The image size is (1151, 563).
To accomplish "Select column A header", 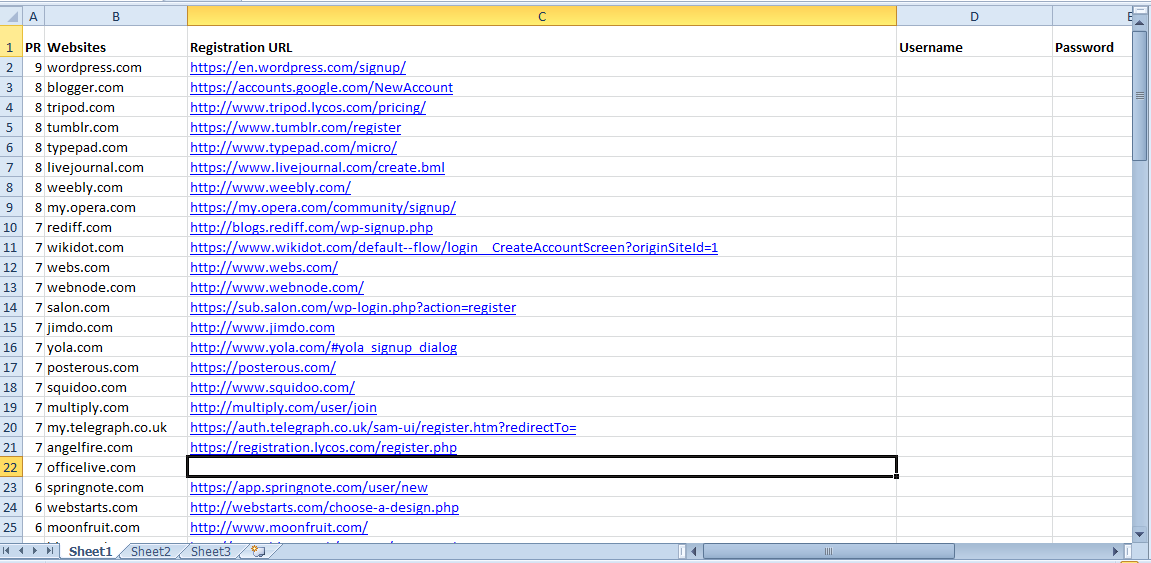I will (x=34, y=16).
